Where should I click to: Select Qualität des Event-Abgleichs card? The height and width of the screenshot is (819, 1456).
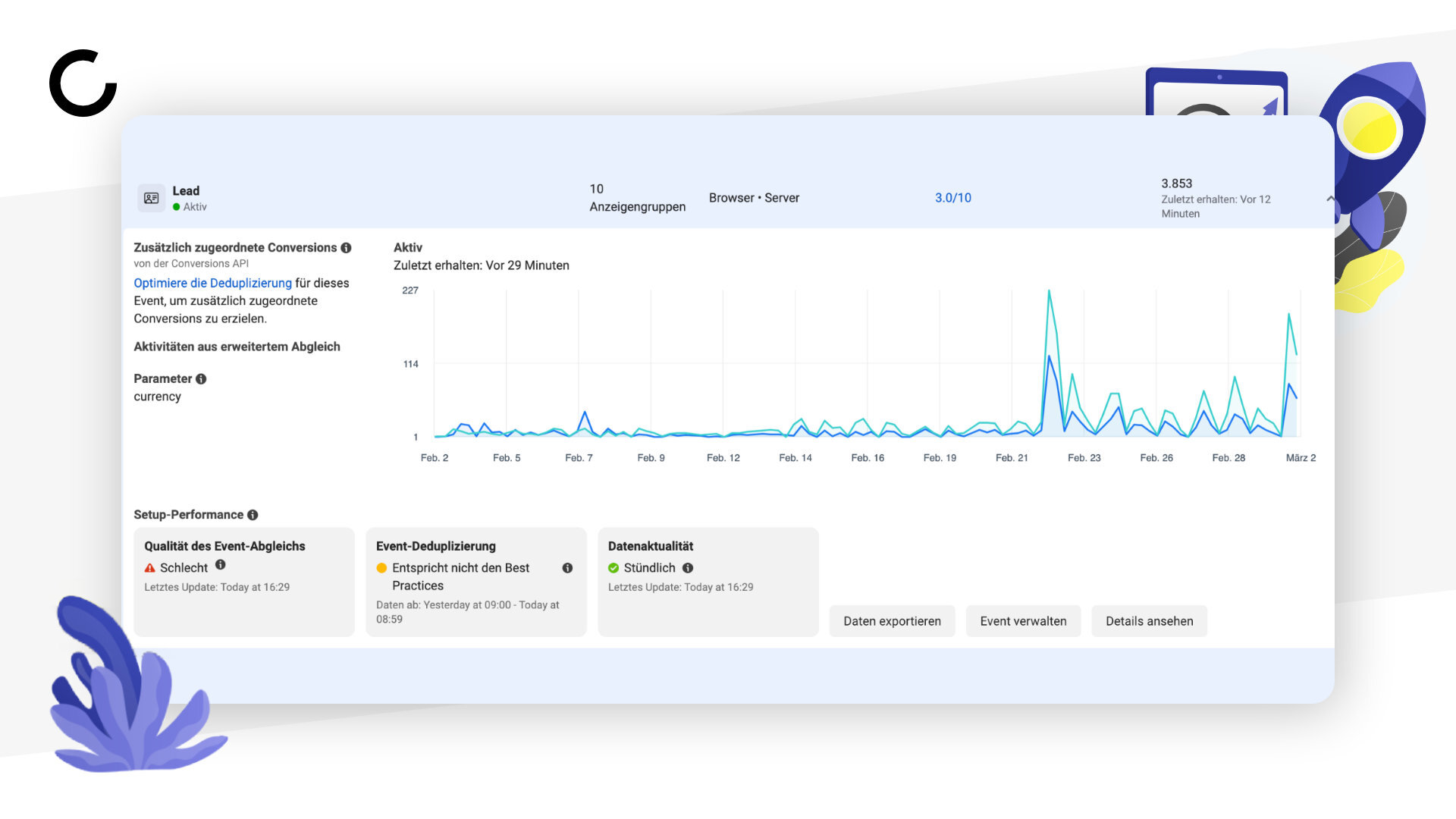244,582
